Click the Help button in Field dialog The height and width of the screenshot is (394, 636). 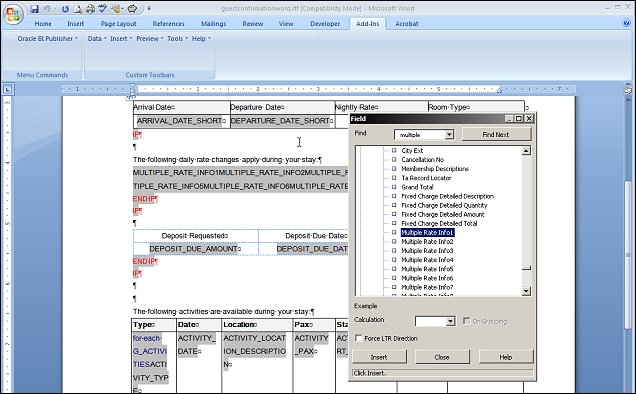[505, 357]
